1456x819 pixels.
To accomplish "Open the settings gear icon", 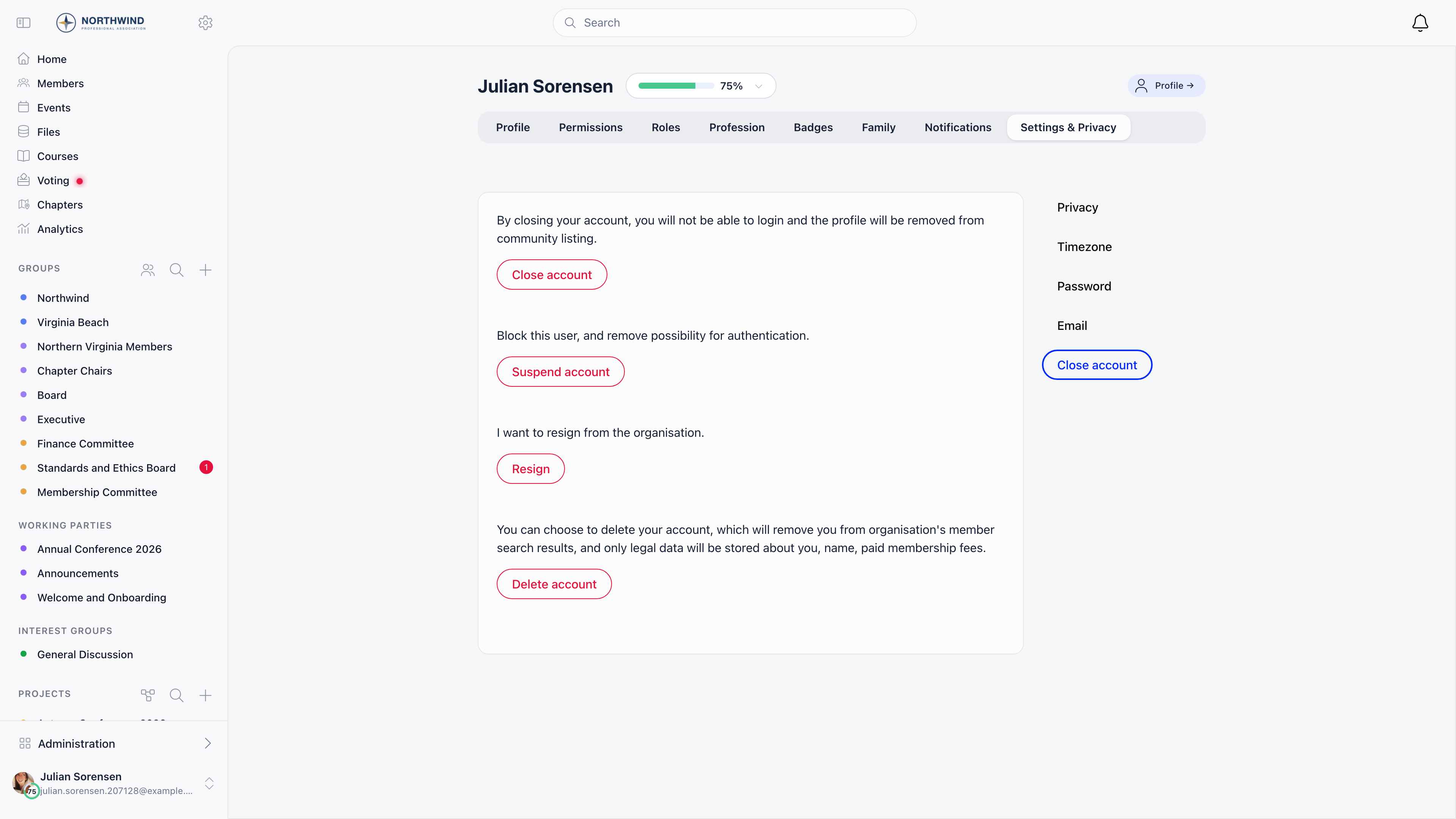I will tap(205, 23).
